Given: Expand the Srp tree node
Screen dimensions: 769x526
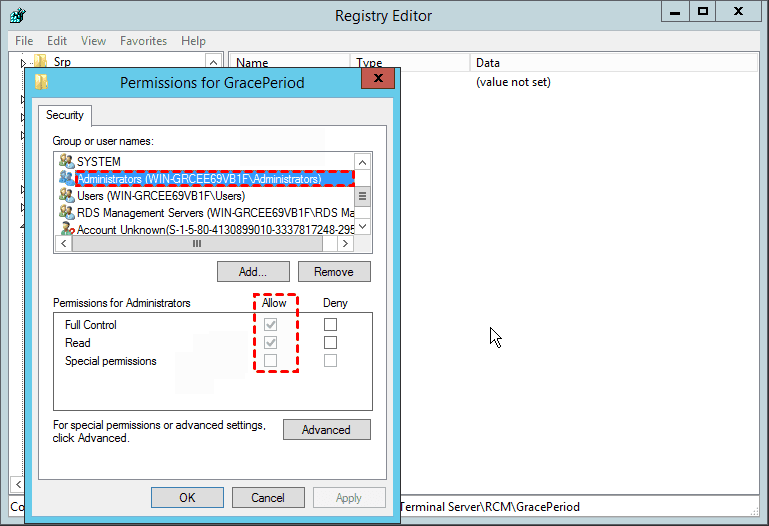Looking at the screenshot, I should 23,63.
